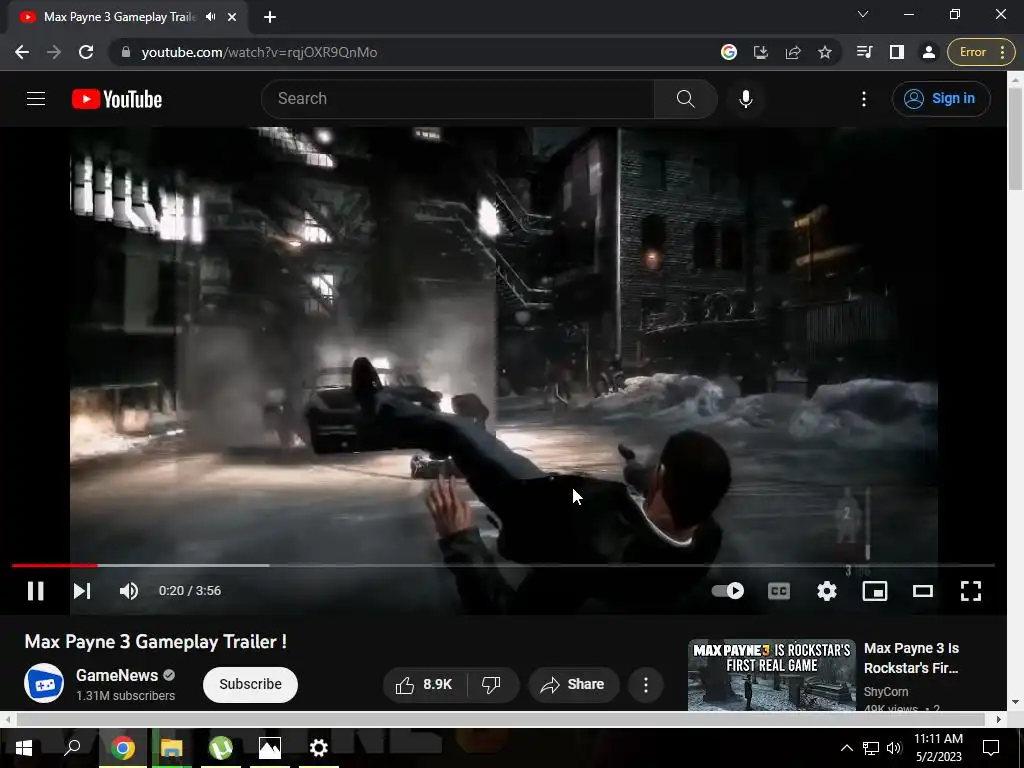Switch to theater mode

coord(923,591)
